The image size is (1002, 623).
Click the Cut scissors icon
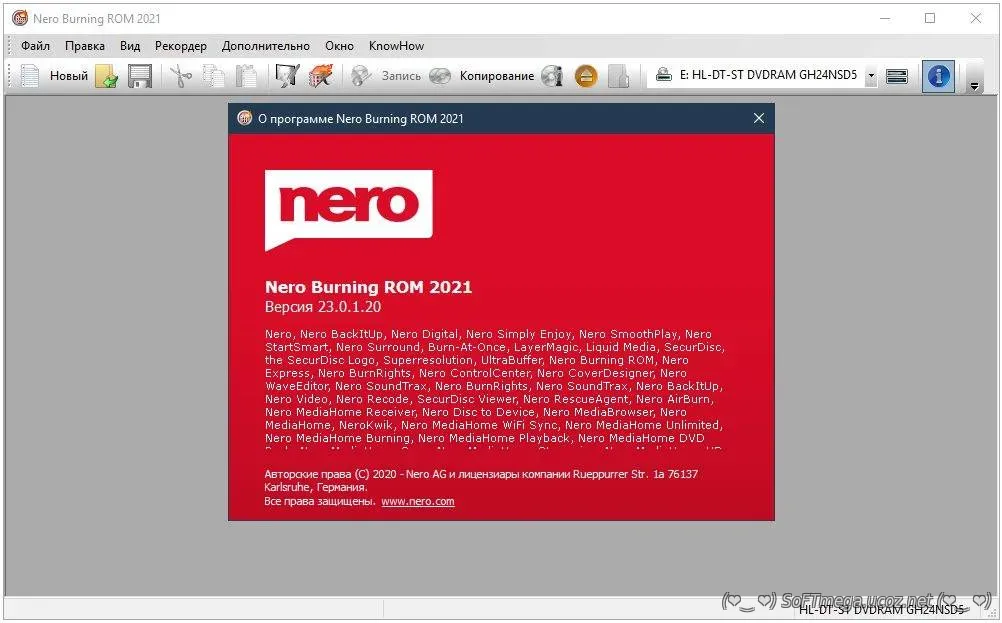tap(180, 76)
